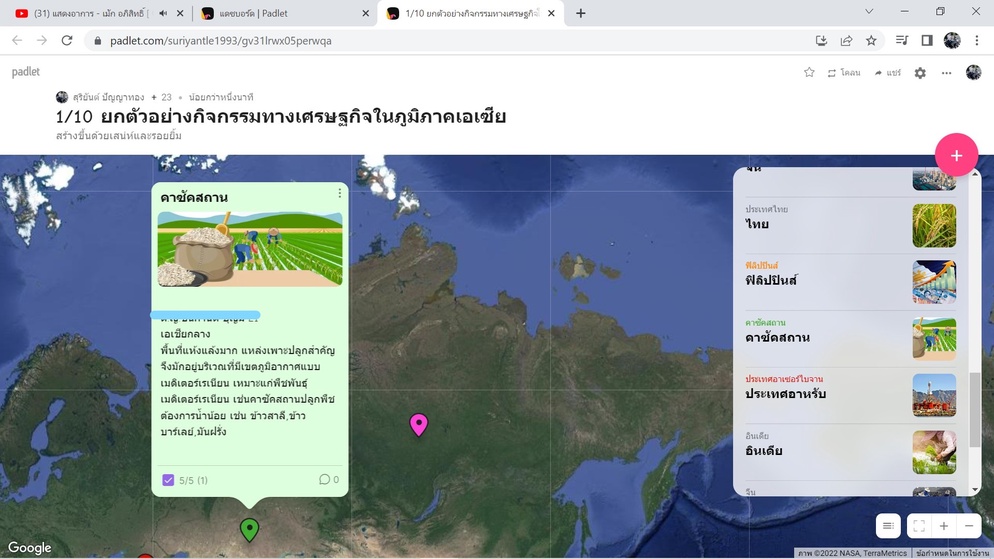Viewport: 994px width, 559px height.
Task: Click the address bar URL
Action: (x=221, y=41)
